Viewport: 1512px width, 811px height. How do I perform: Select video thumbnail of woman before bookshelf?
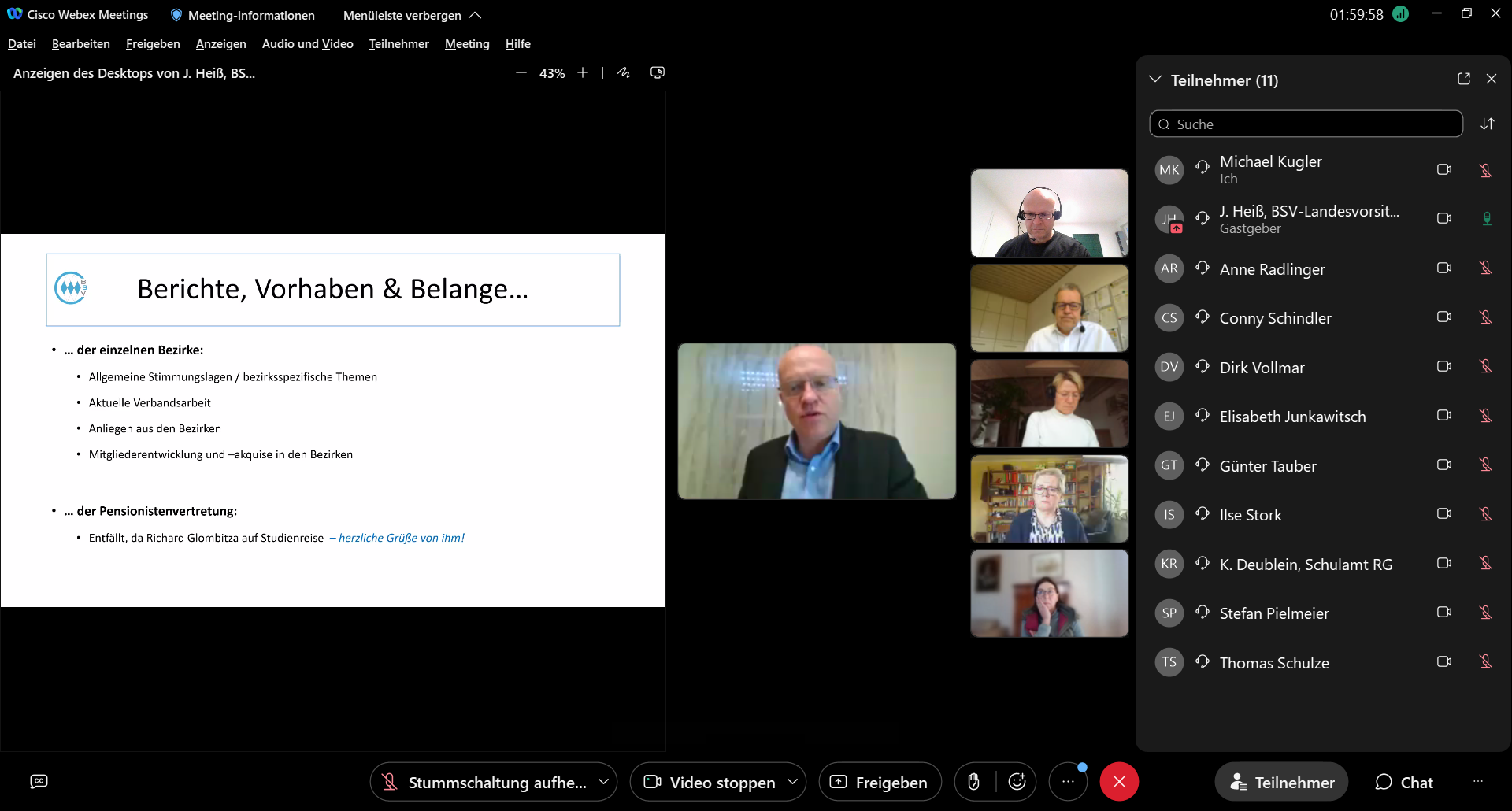(1049, 499)
